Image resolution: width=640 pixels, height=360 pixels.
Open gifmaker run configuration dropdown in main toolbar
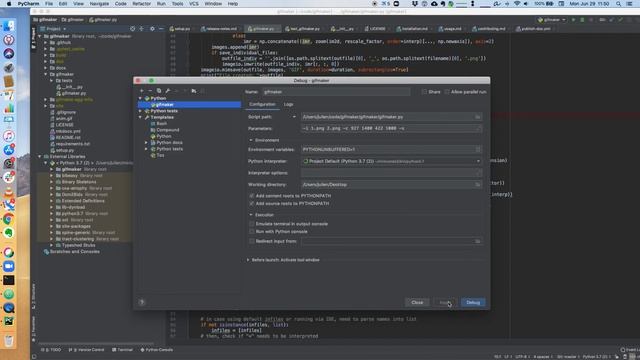(x=552, y=20)
